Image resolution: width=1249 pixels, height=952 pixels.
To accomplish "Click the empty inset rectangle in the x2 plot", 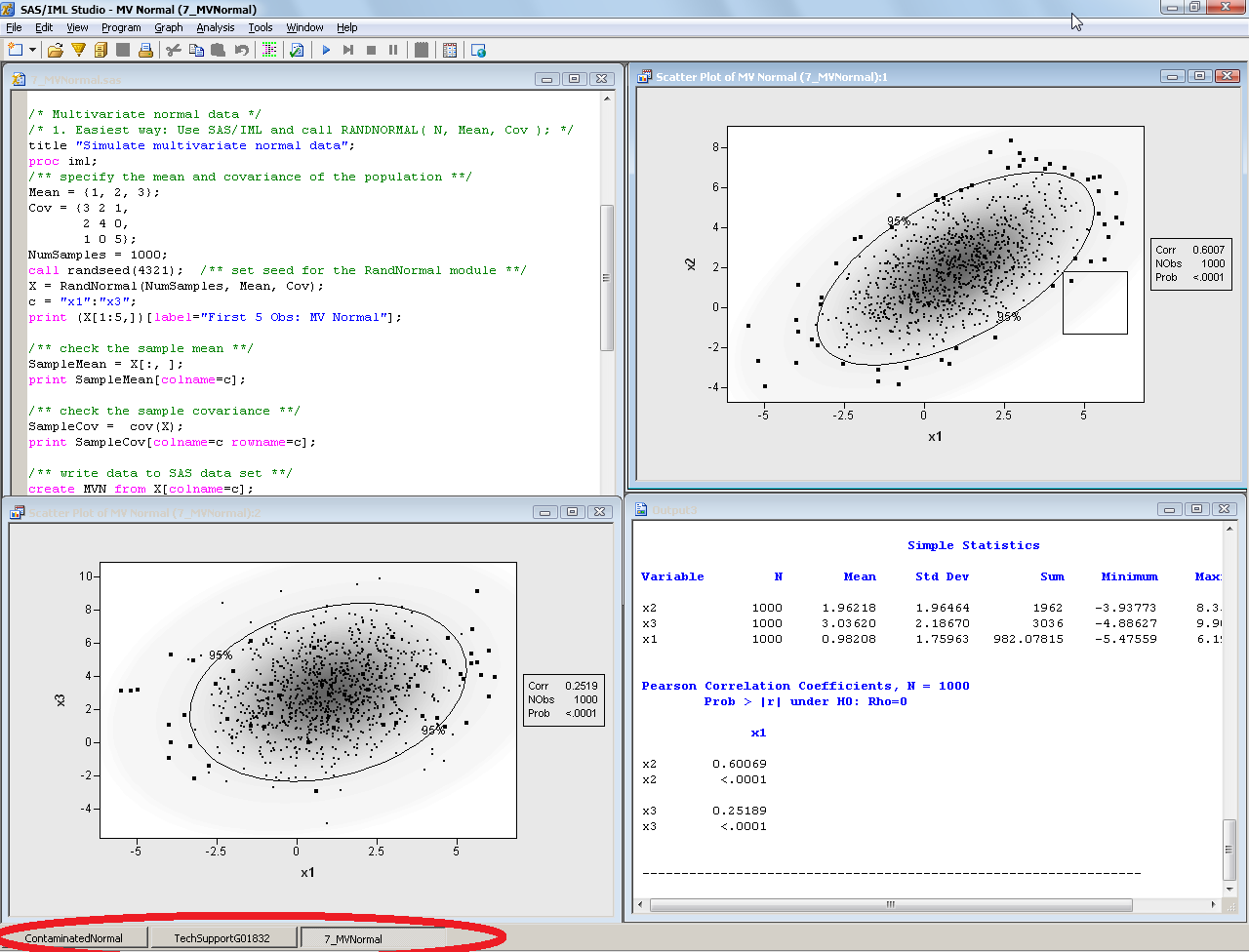I will pos(1095,302).
